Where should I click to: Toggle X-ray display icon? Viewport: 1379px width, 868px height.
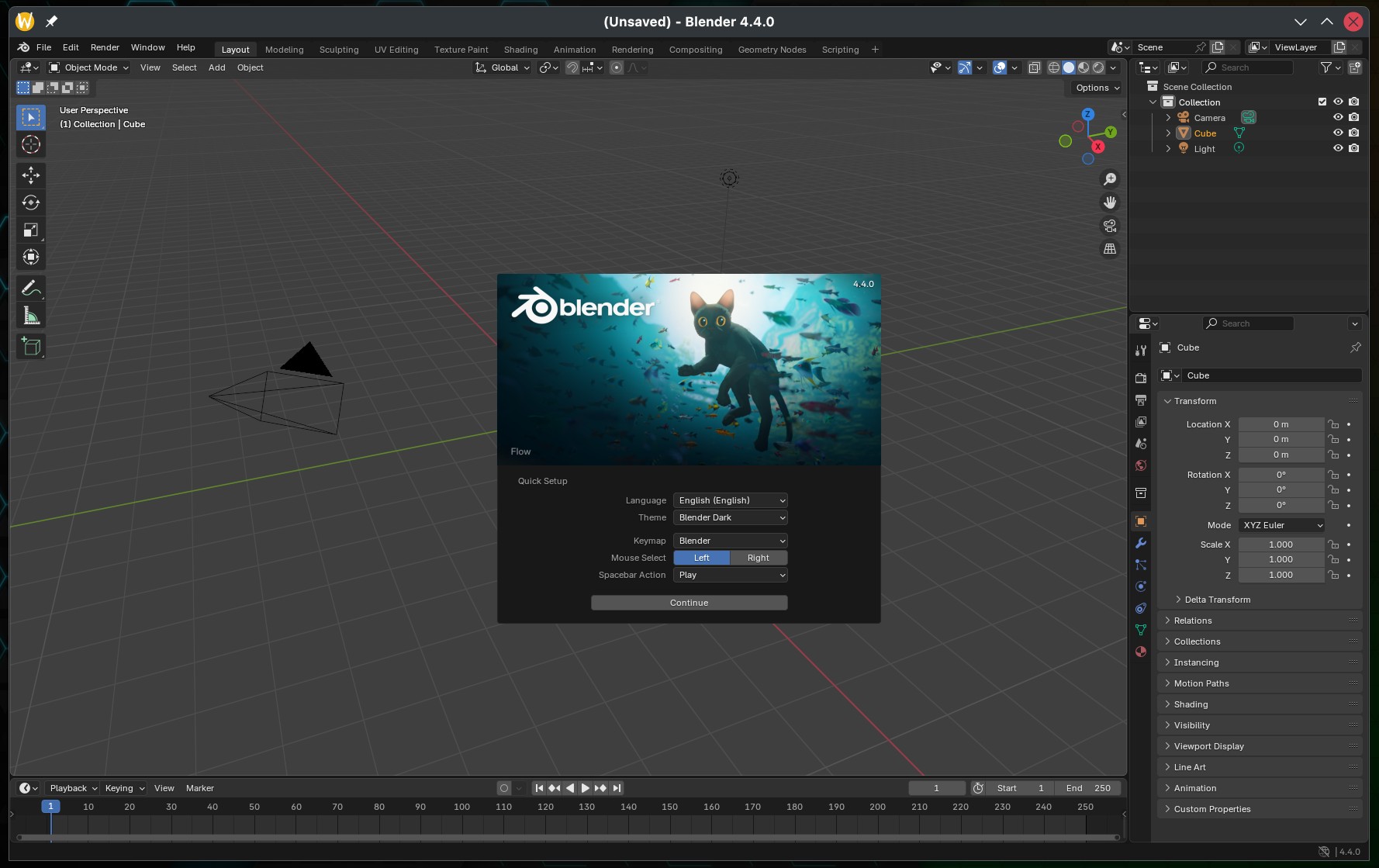coord(1035,67)
